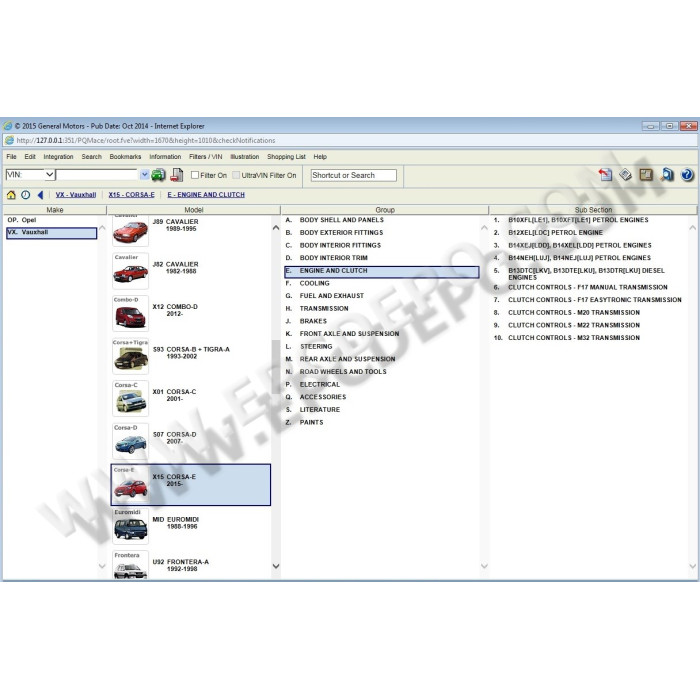Image resolution: width=700 pixels, height=700 pixels.
Task: Click the Shortcut or Search input field
Action: (354, 175)
